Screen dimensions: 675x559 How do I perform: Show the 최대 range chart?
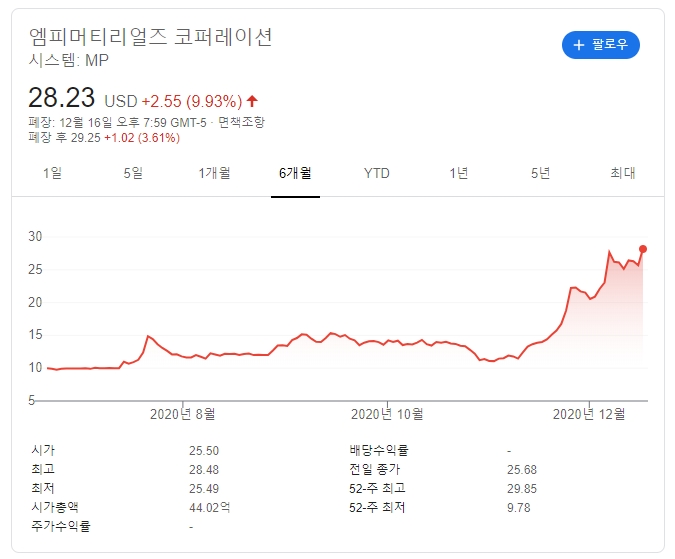[623, 173]
